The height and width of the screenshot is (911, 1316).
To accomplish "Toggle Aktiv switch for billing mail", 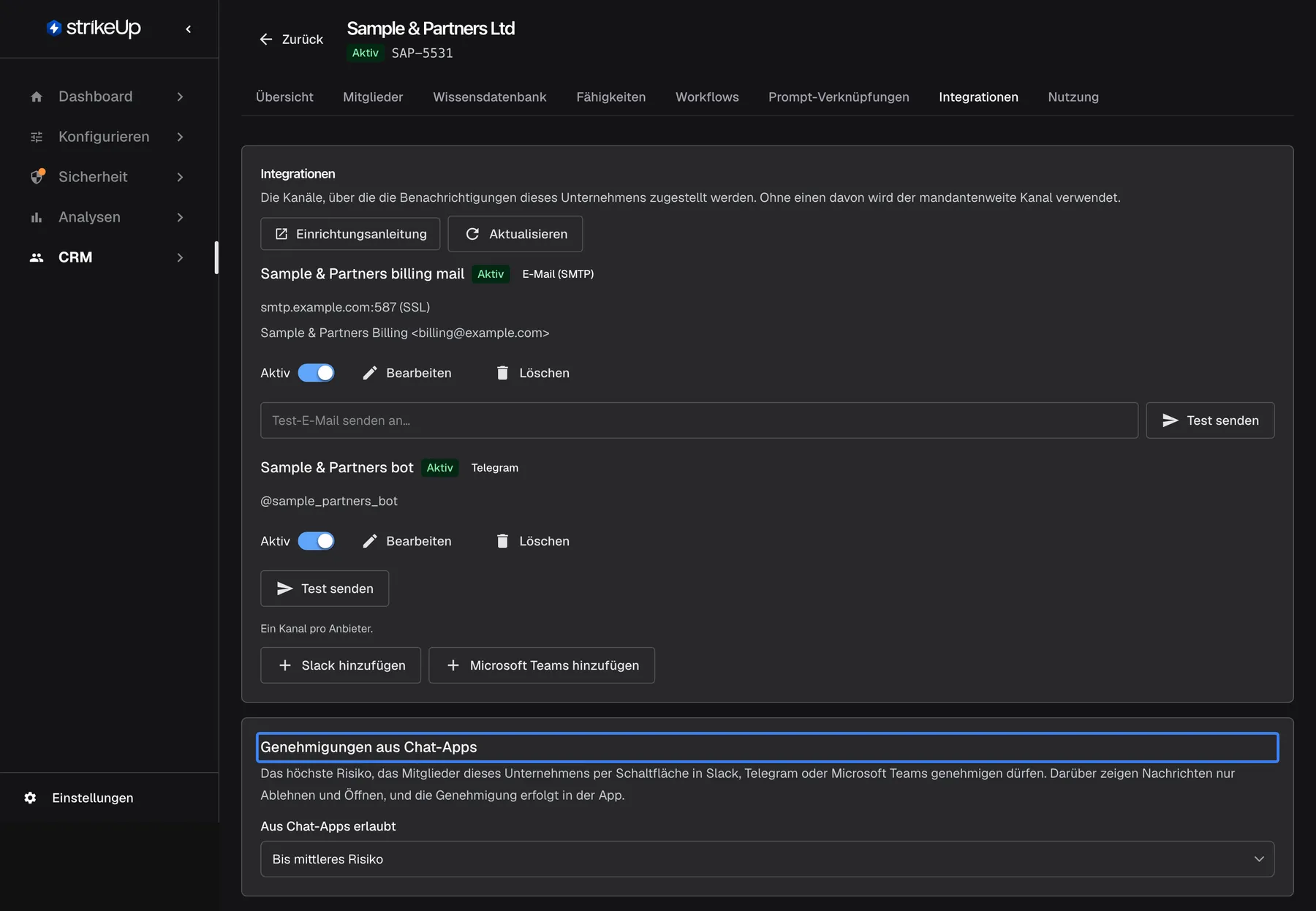I will click(x=316, y=373).
